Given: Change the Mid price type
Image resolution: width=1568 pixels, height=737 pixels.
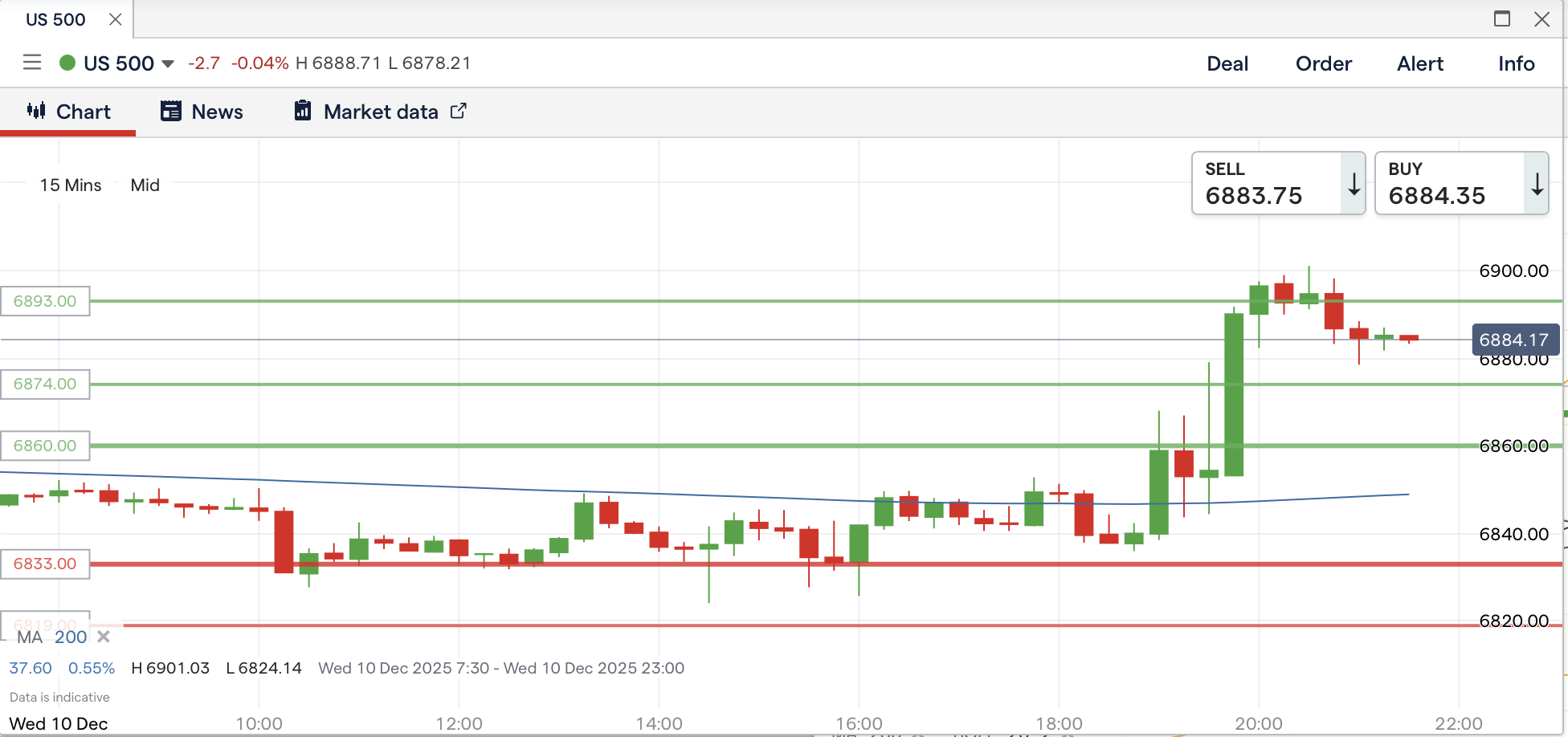Looking at the screenshot, I should pyautogui.click(x=145, y=185).
